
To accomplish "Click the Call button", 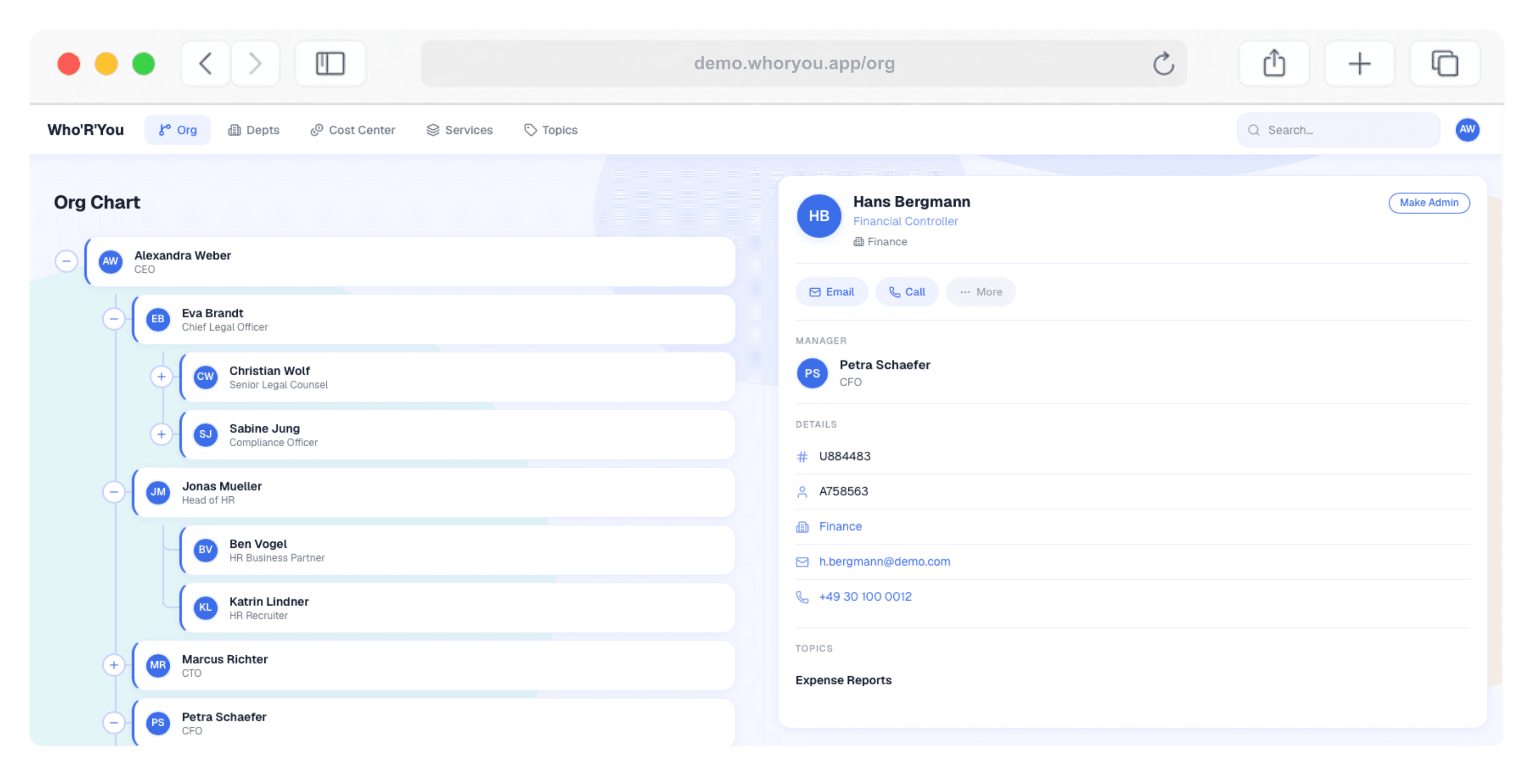I will [907, 292].
